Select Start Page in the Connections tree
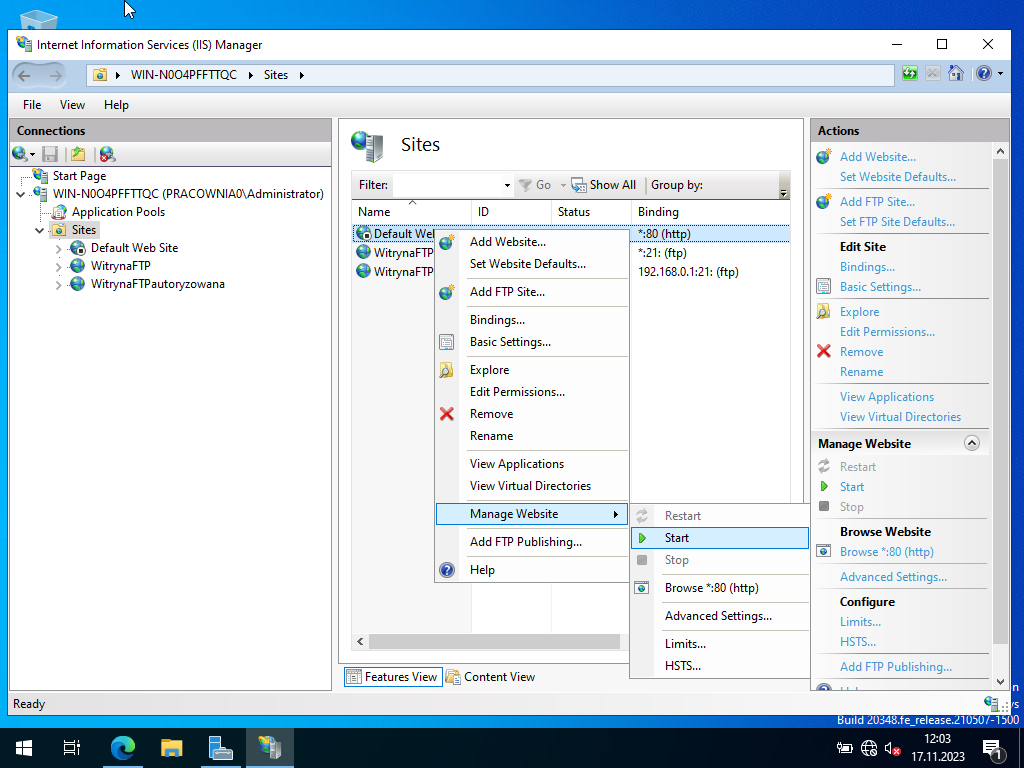The height and width of the screenshot is (768, 1024). (79, 176)
